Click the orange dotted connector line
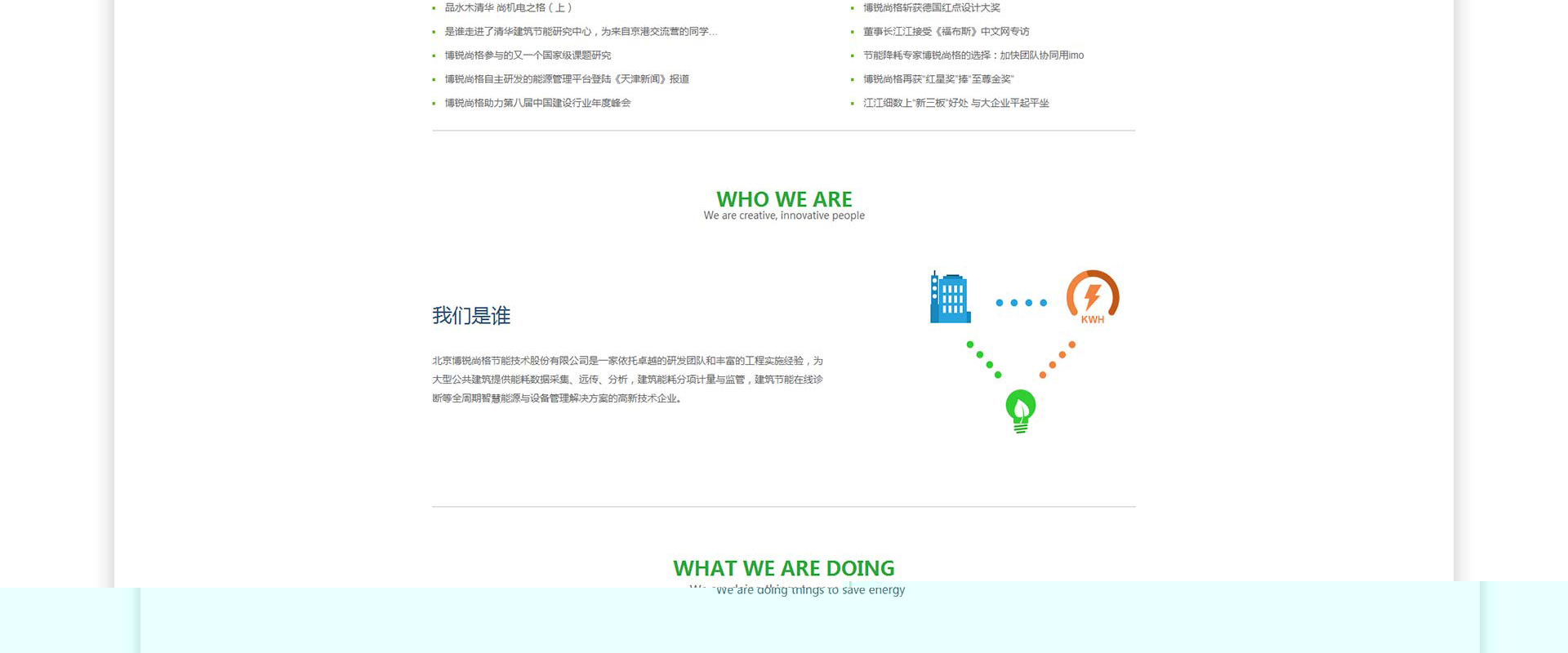1568x653 pixels. click(1058, 359)
